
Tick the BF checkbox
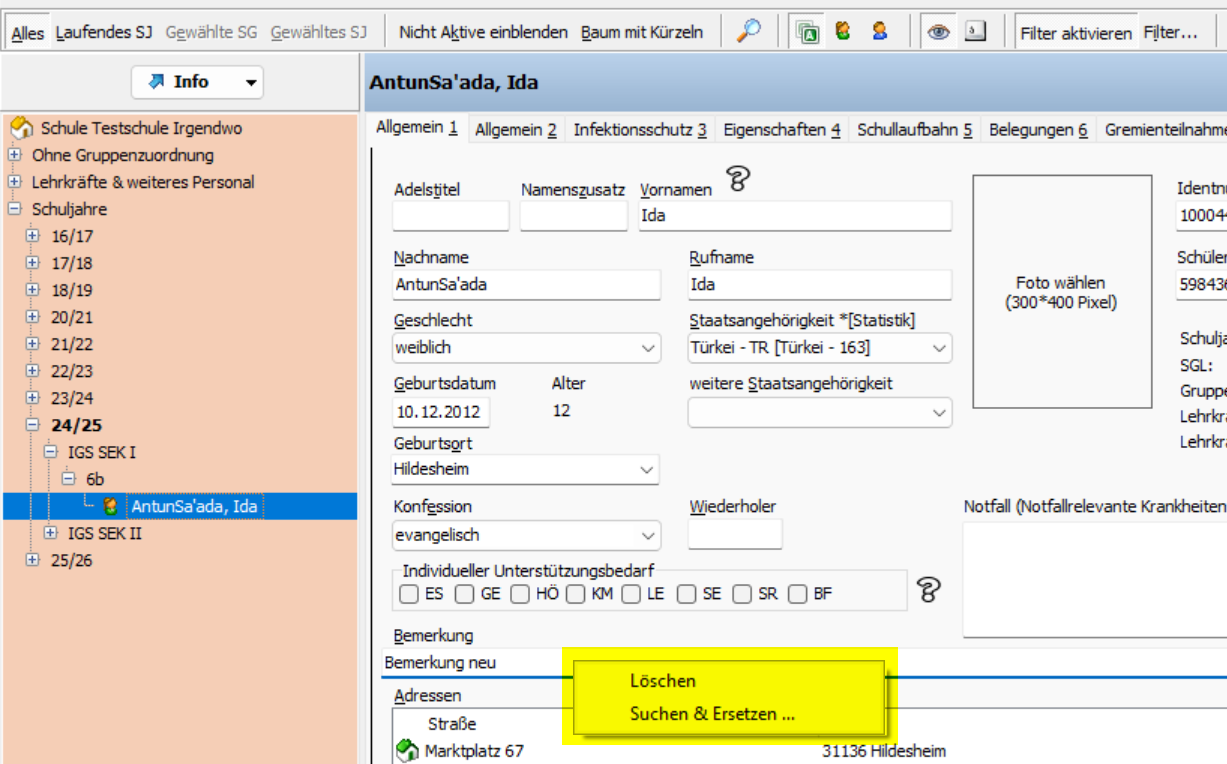798,594
